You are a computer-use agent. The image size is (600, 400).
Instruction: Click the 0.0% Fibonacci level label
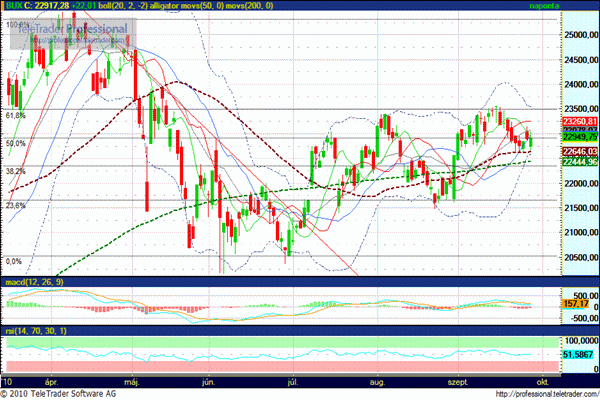pos(12,261)
